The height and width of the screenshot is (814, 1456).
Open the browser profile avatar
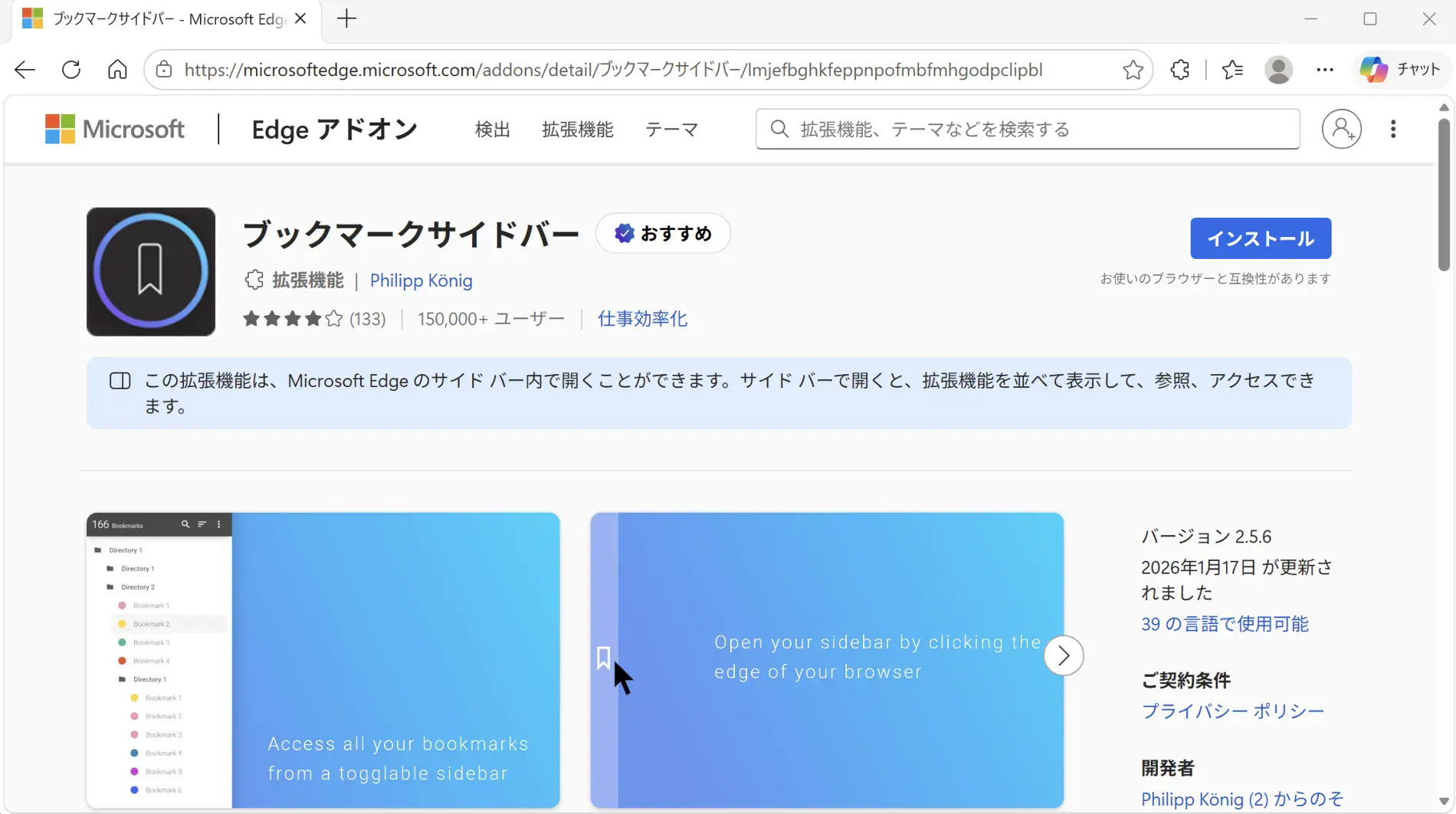point(1278,70)
